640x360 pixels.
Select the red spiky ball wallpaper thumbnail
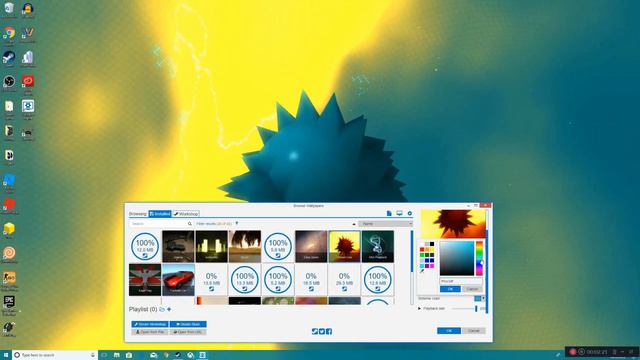coord(344,246)
